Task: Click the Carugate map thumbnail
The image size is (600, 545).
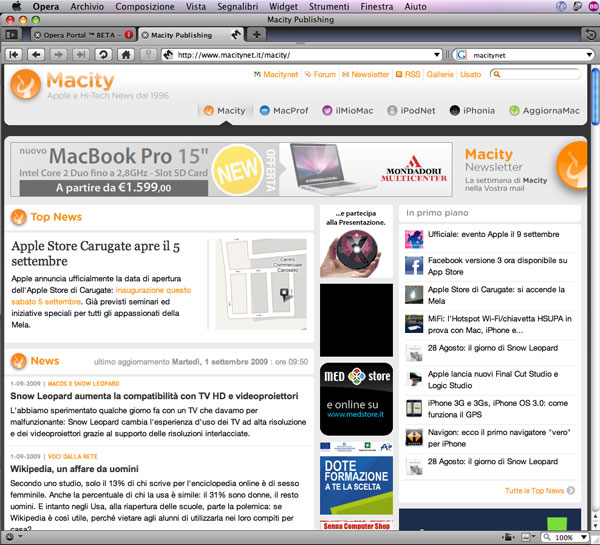Action: tap(261, 284)
